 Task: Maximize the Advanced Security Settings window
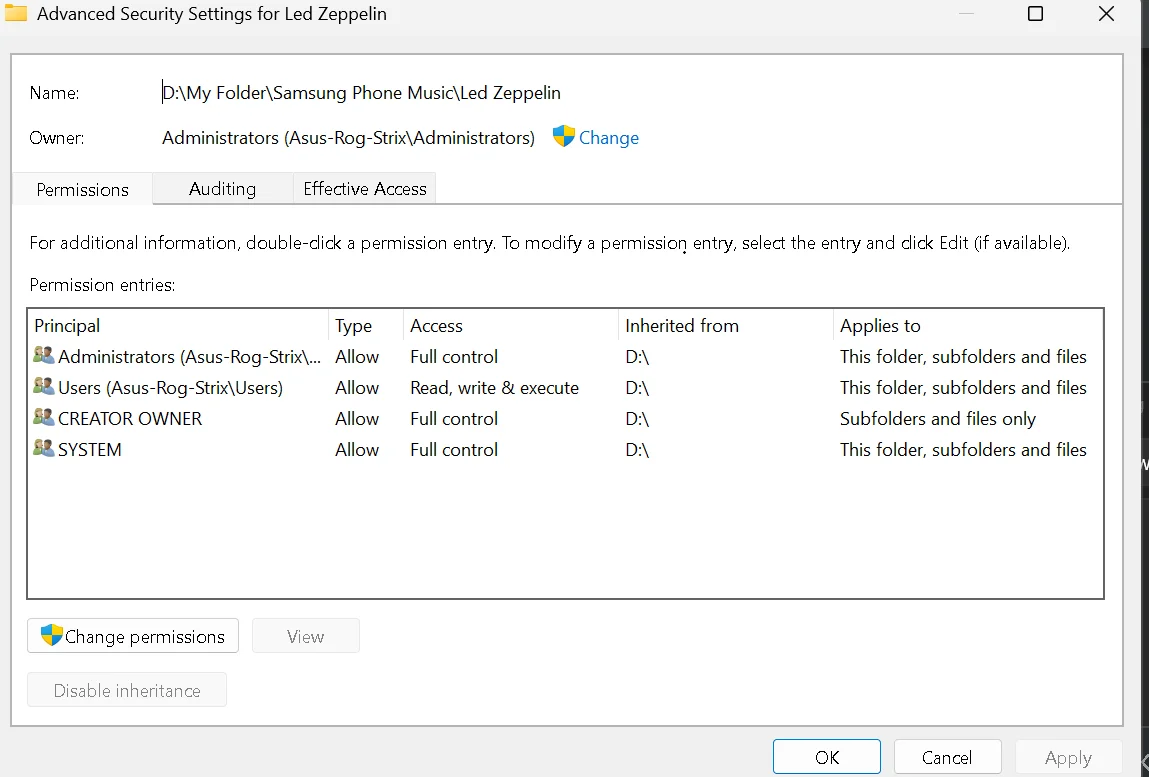[1035, 13]
